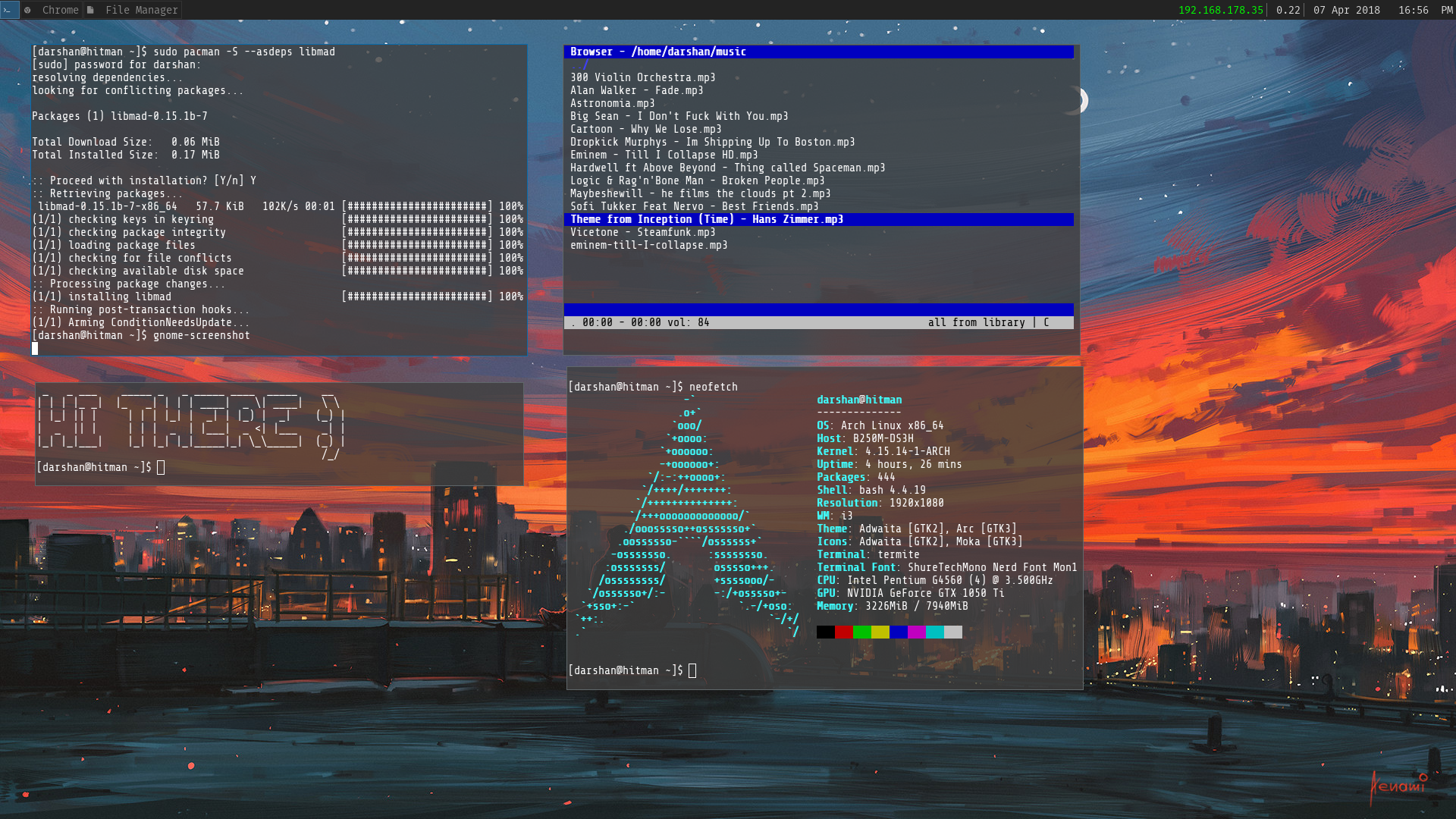Viewport: 1456px width, 819px height.
Task: Select Cartoon - Why We Lose.mp3
Action: [x=645, y=129]
